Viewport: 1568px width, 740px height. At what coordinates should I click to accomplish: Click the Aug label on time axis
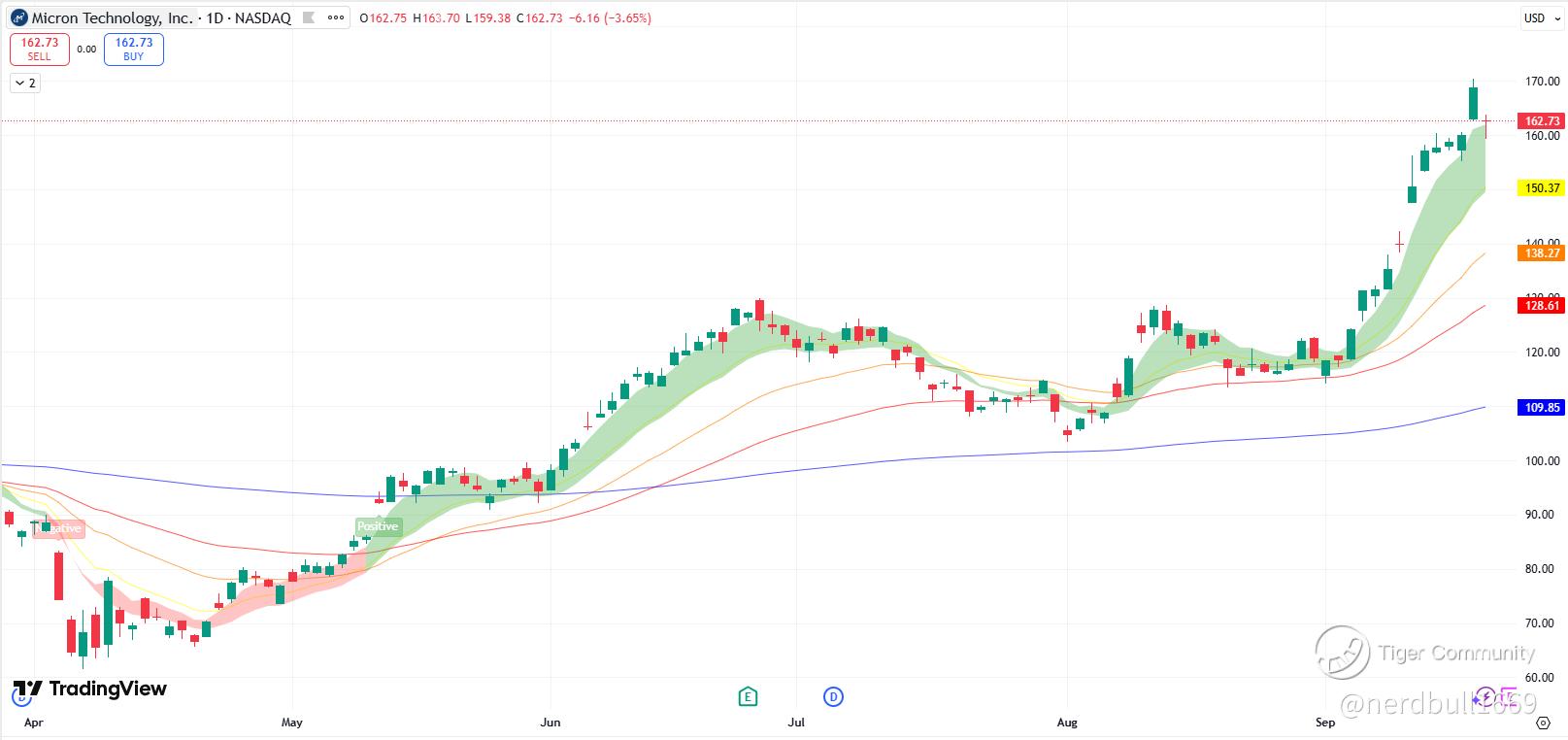click(x=1067, y=723)
